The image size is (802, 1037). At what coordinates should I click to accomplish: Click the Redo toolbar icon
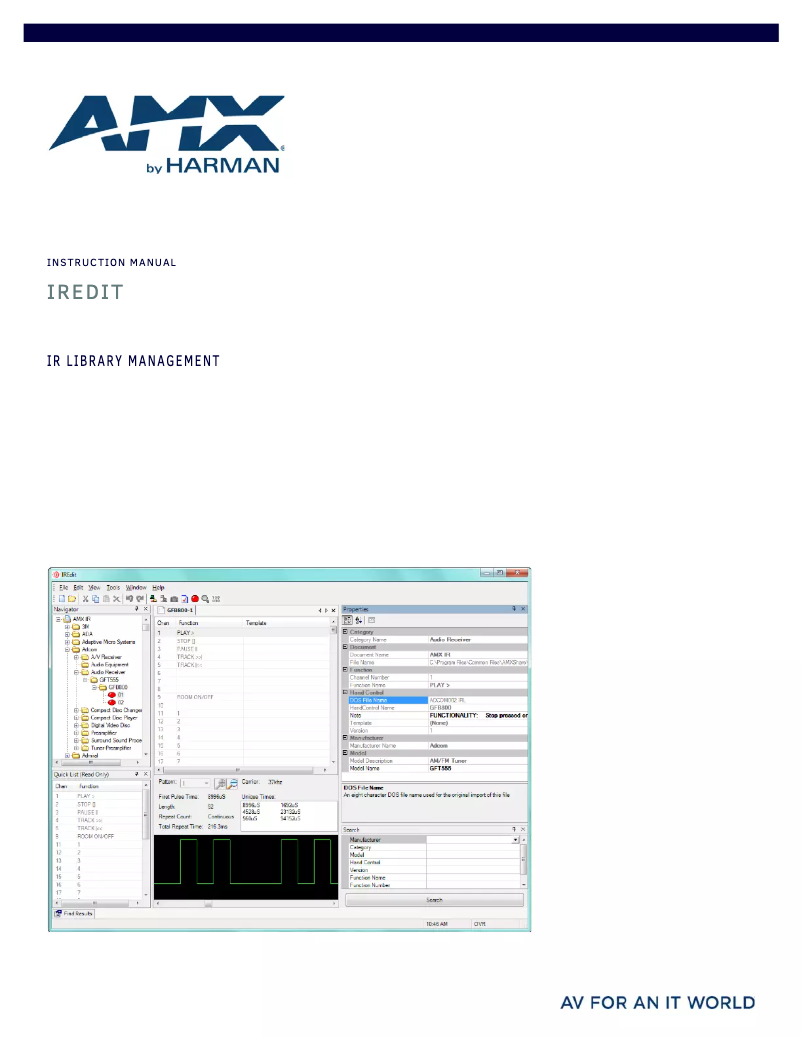[139, 596]
